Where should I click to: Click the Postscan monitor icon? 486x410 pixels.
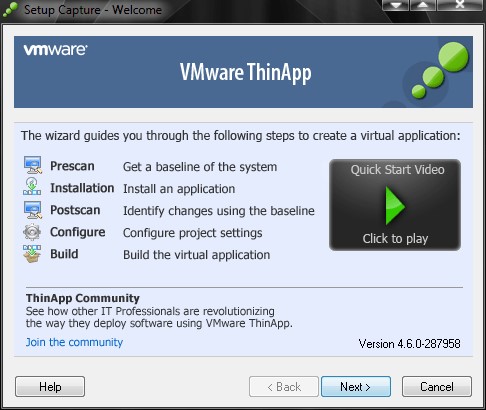[33, 210]
